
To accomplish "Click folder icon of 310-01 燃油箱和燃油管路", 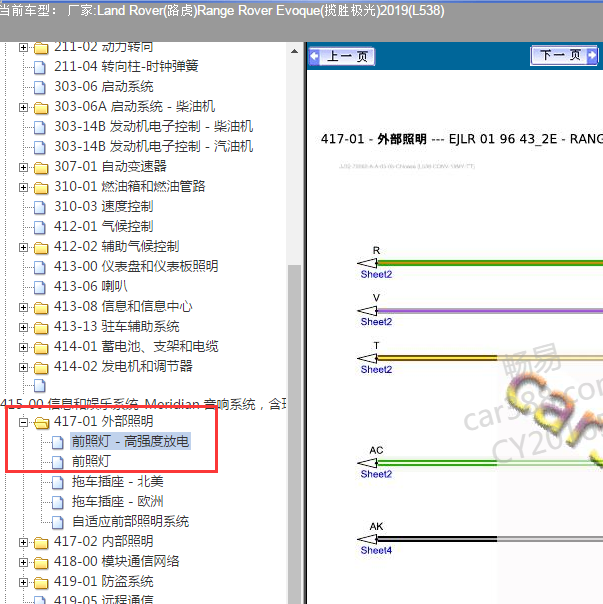I will (41, 188).
